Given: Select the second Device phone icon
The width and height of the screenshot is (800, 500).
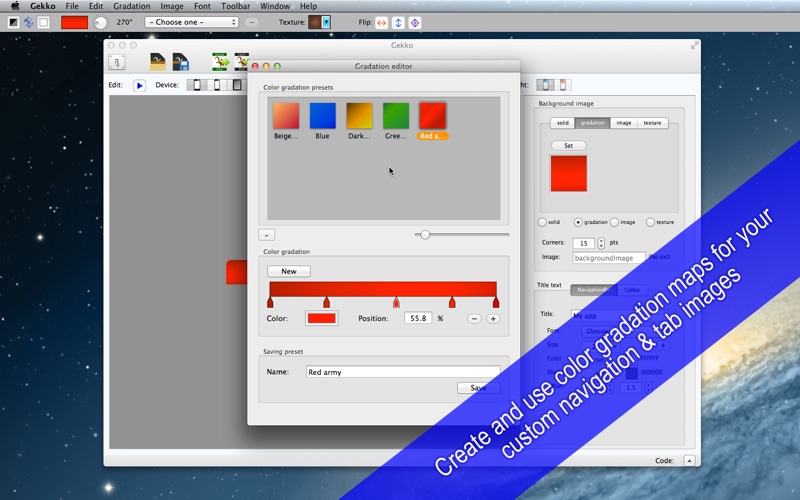Looking at the screenshot, I should click(x=217, y=85).
